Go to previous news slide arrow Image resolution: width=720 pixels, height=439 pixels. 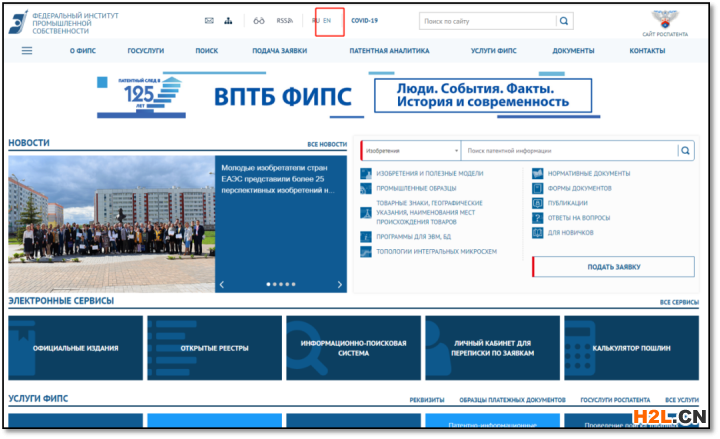[222, 284]
